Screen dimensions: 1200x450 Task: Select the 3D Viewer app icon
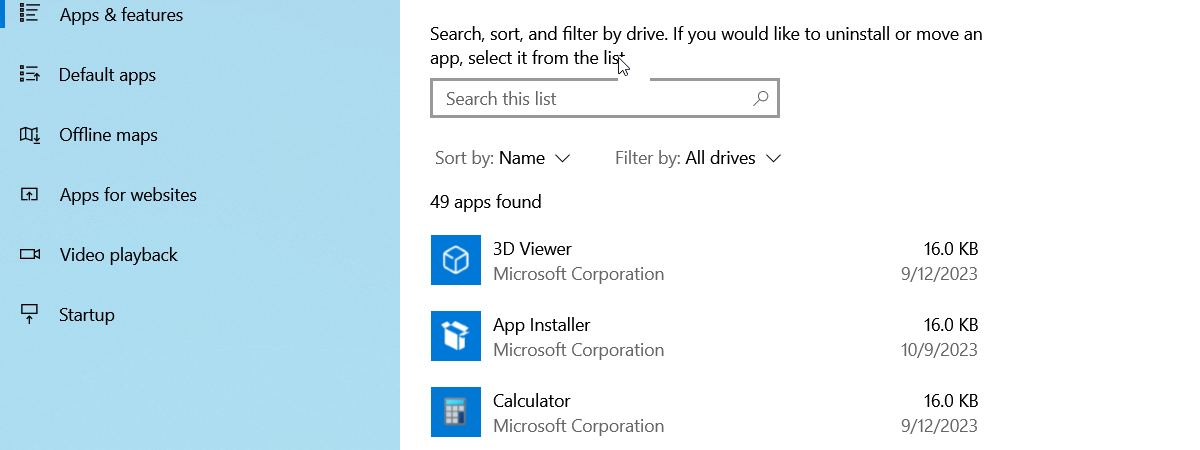(456, 260)
